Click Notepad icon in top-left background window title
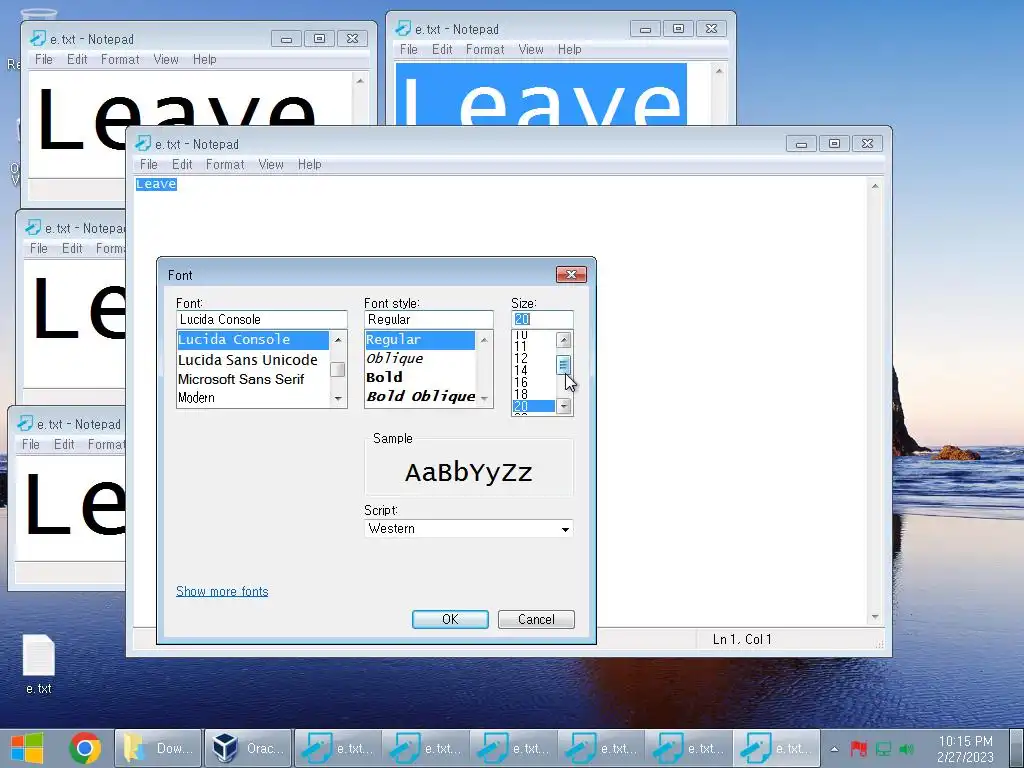This screenshot has height=768, width=1024. [38, 39]
